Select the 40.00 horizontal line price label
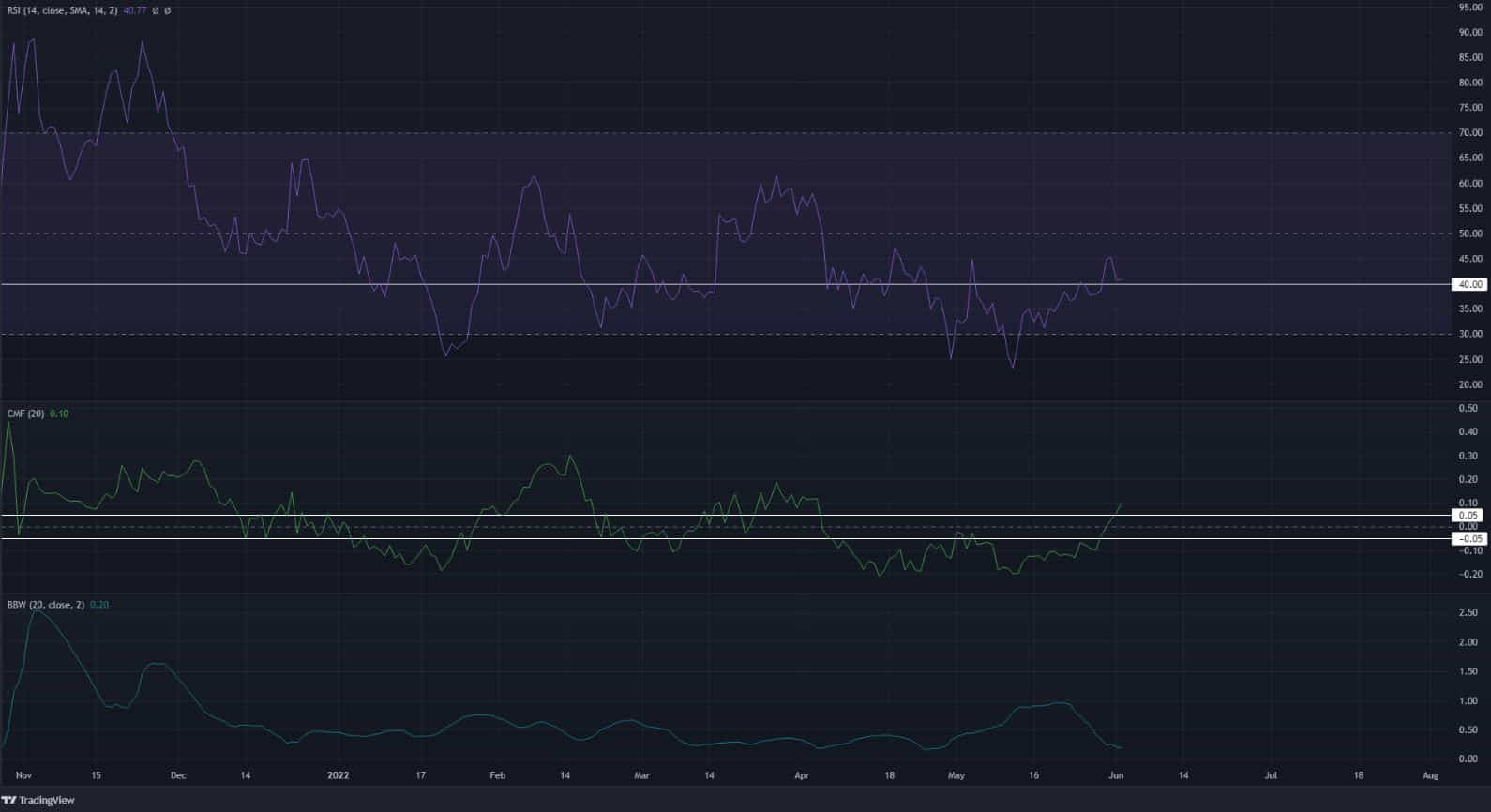 tap(1468, 284)
